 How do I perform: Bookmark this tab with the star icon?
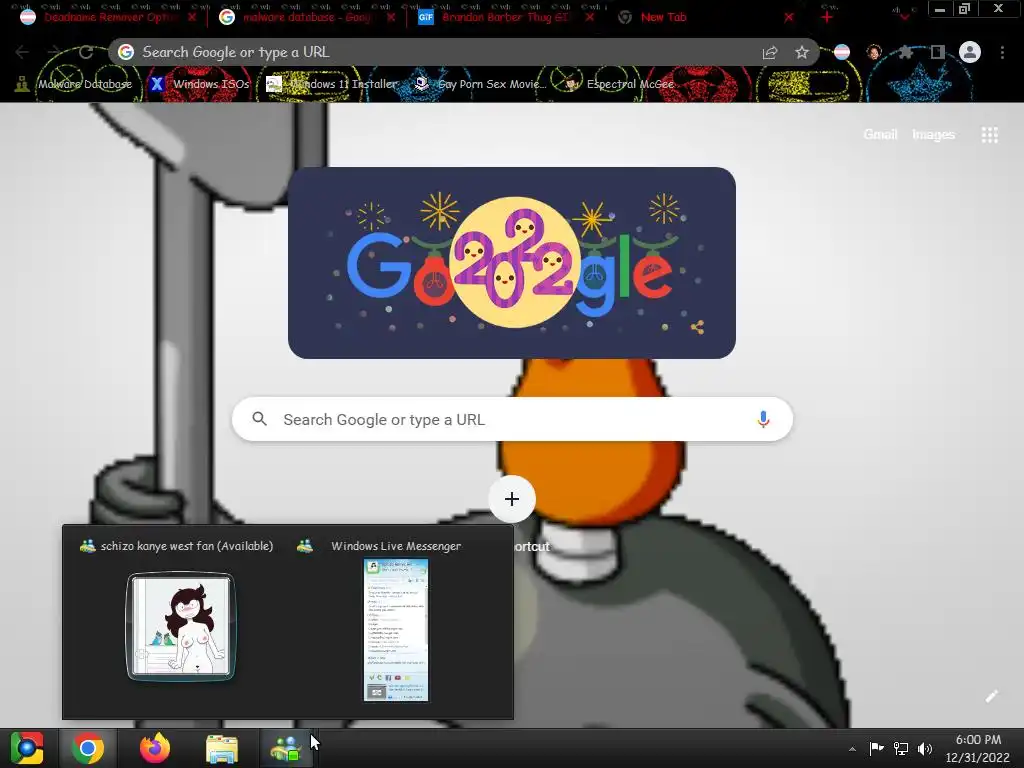(x=802, y=52)
